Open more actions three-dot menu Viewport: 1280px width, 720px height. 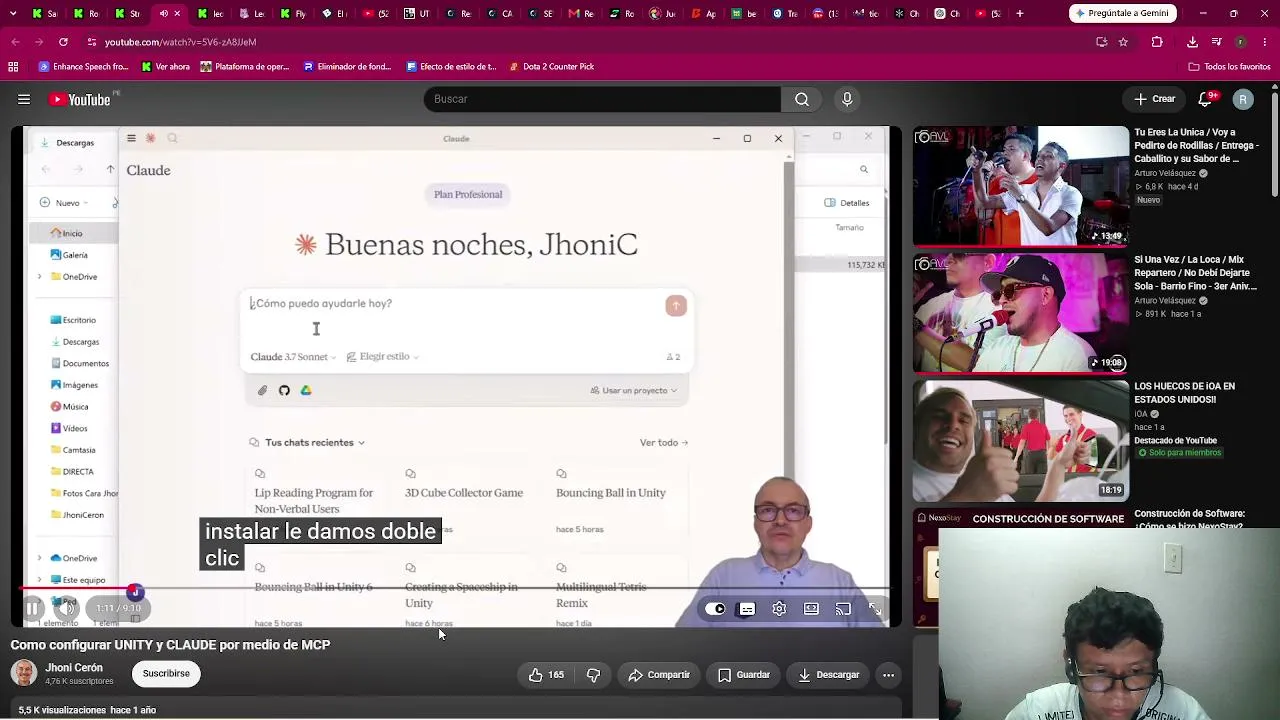(x=888, y=675)
